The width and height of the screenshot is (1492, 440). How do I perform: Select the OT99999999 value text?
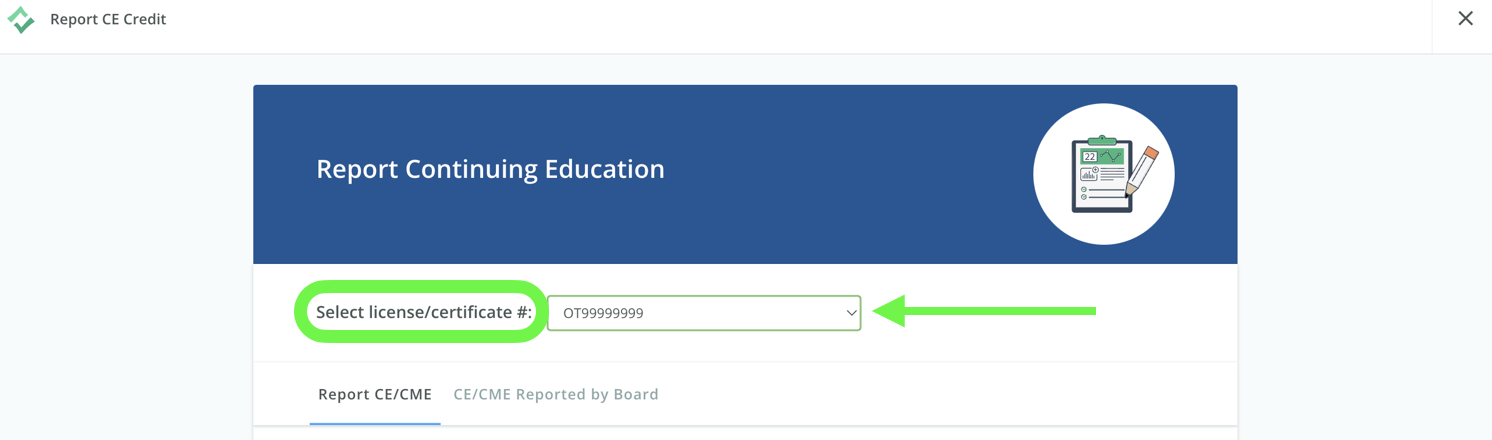click(603, 313)
